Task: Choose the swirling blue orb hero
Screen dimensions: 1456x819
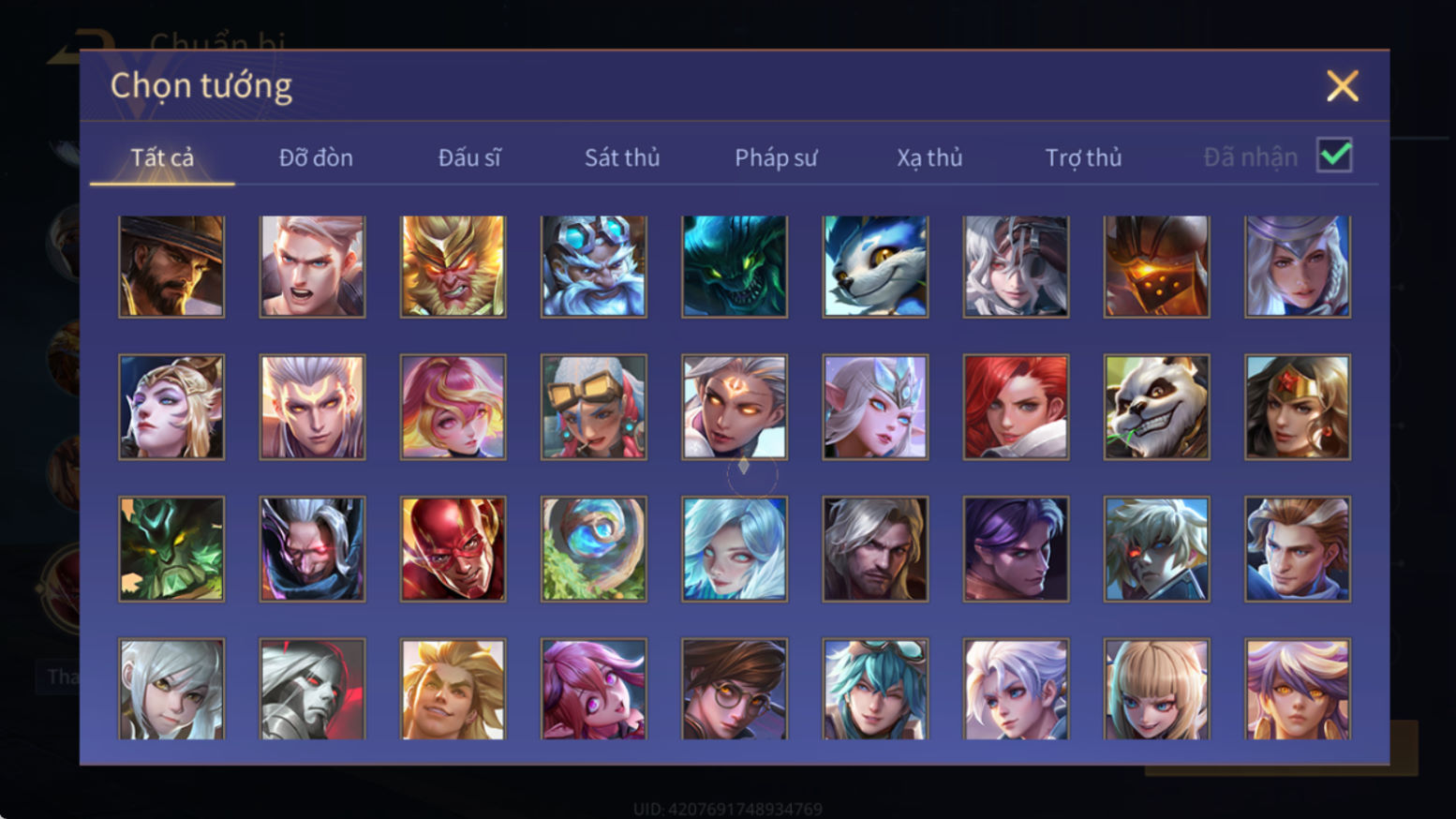Action: coord(593,548)
